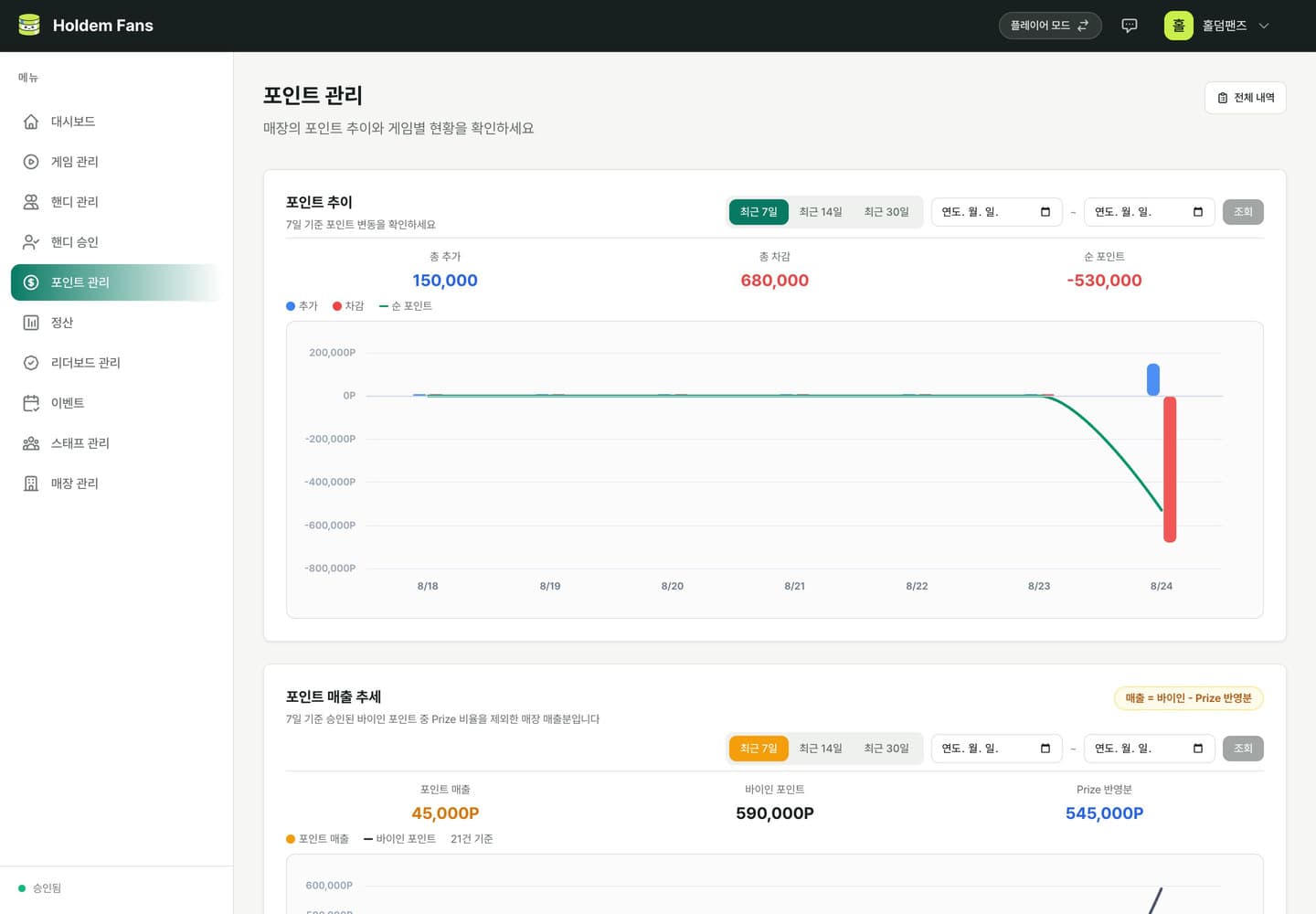Screen dimensions: 1316x914
Task: Click the 바이인 포인트 value 590,000P
Action: [775, 813]
